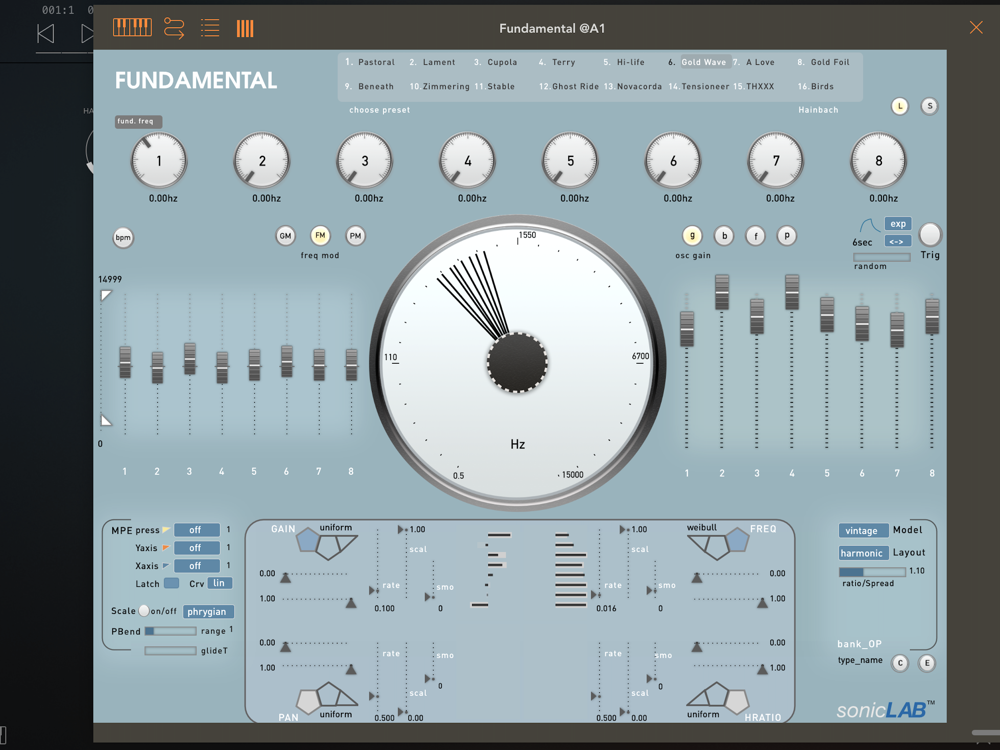Click oscillator knob 1
The image size is (1000, 750).
click(159, 161)
